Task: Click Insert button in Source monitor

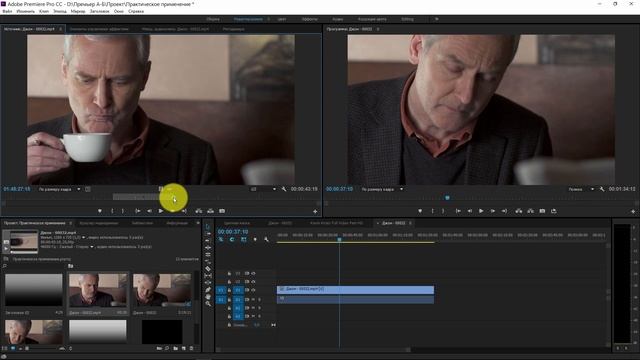Action: pyautogui.click(x=199, y=211)
